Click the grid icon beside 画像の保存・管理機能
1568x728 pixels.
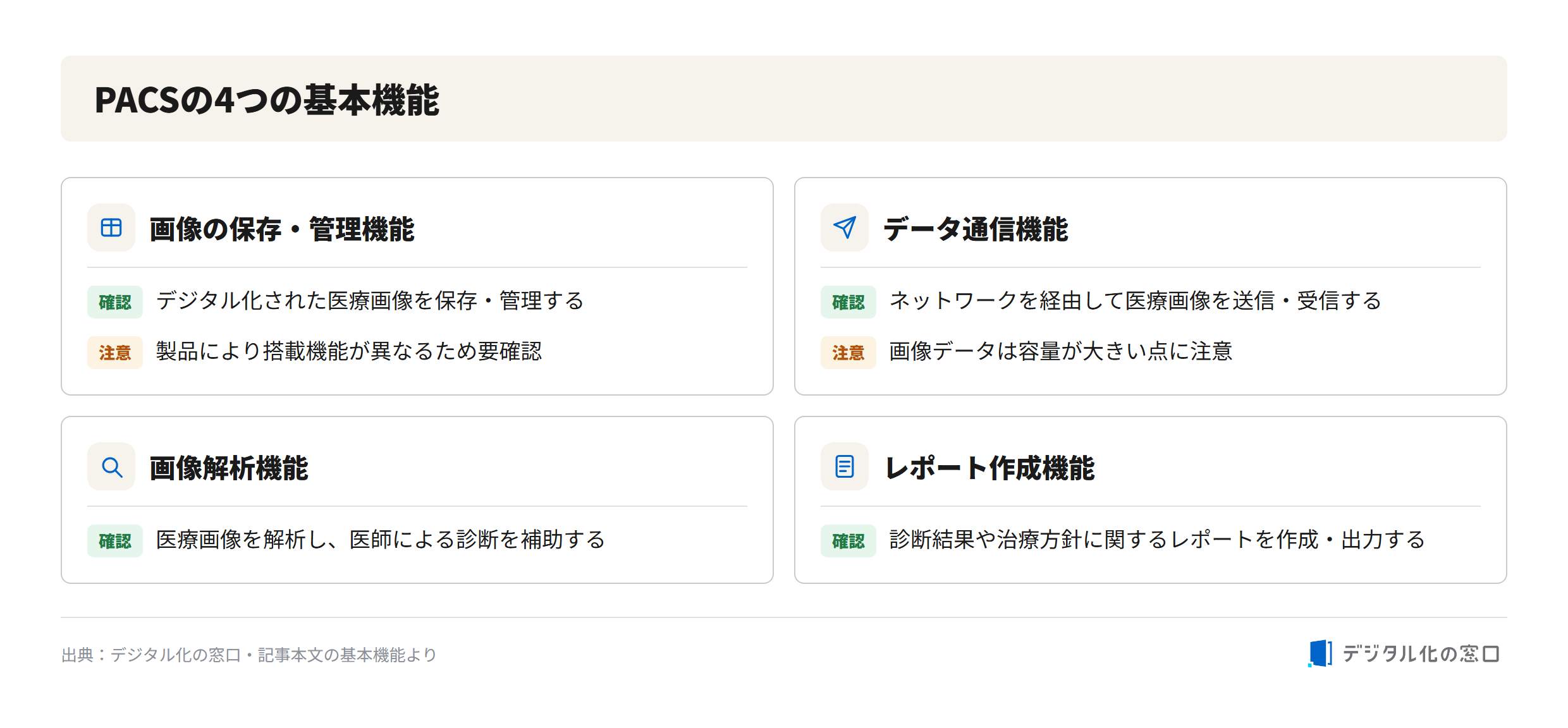pos(111,227)
